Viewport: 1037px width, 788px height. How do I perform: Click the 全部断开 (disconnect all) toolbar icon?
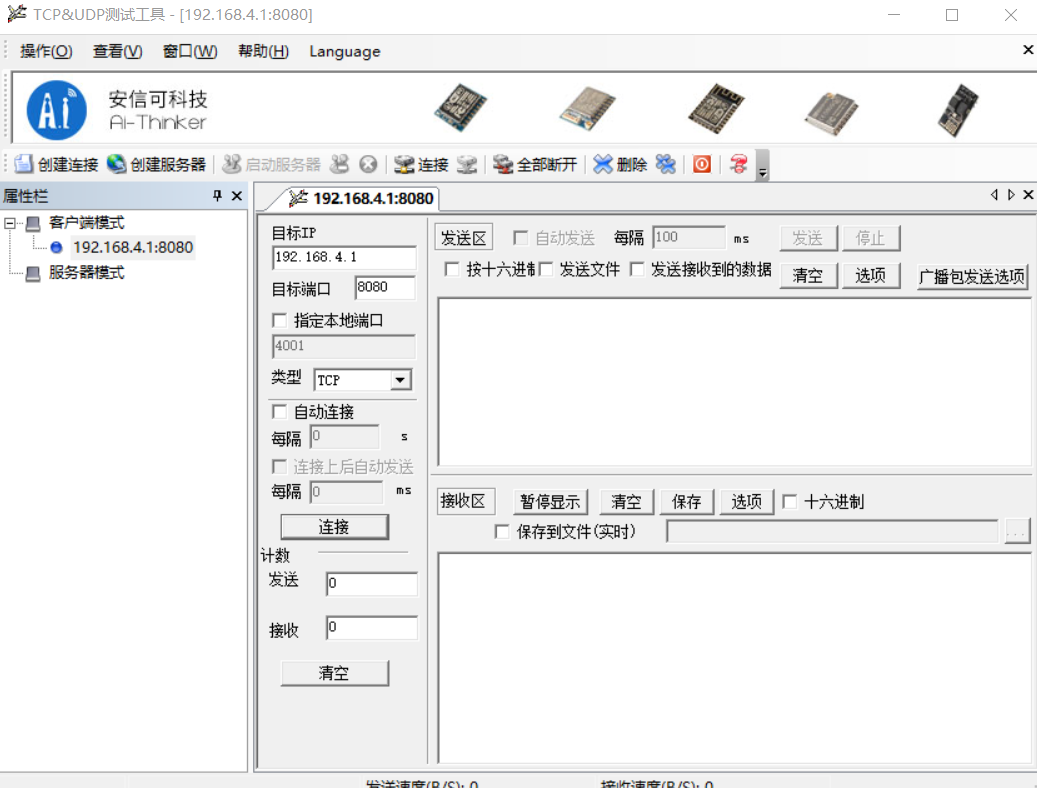[x=503, y=164]
